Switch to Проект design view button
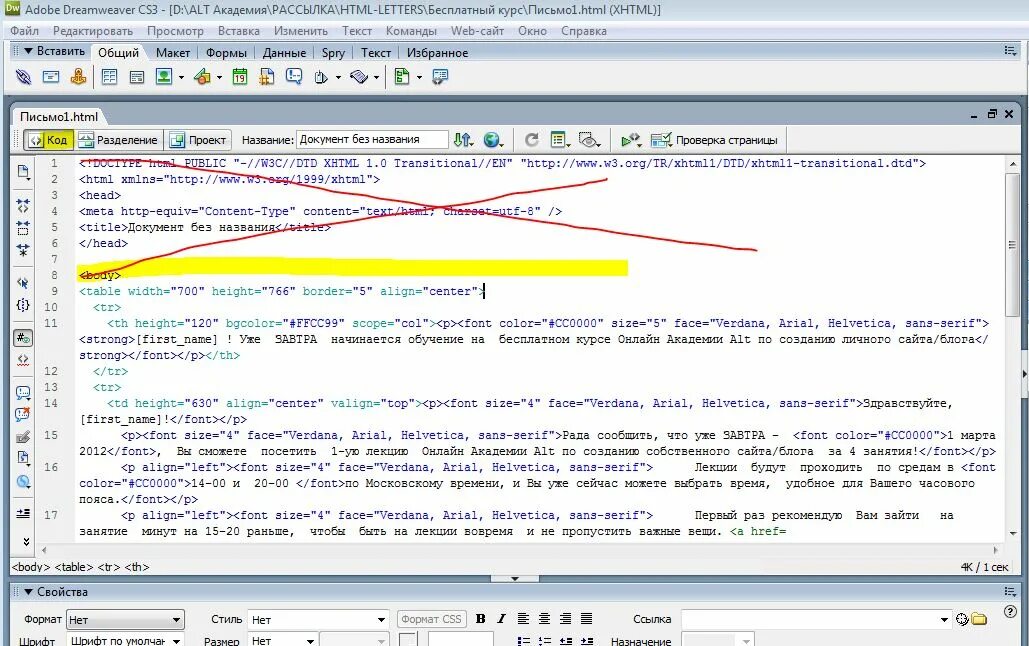The width and height of the screenshot is (1029, 646). pyautogui.click(x=198, y=140)
